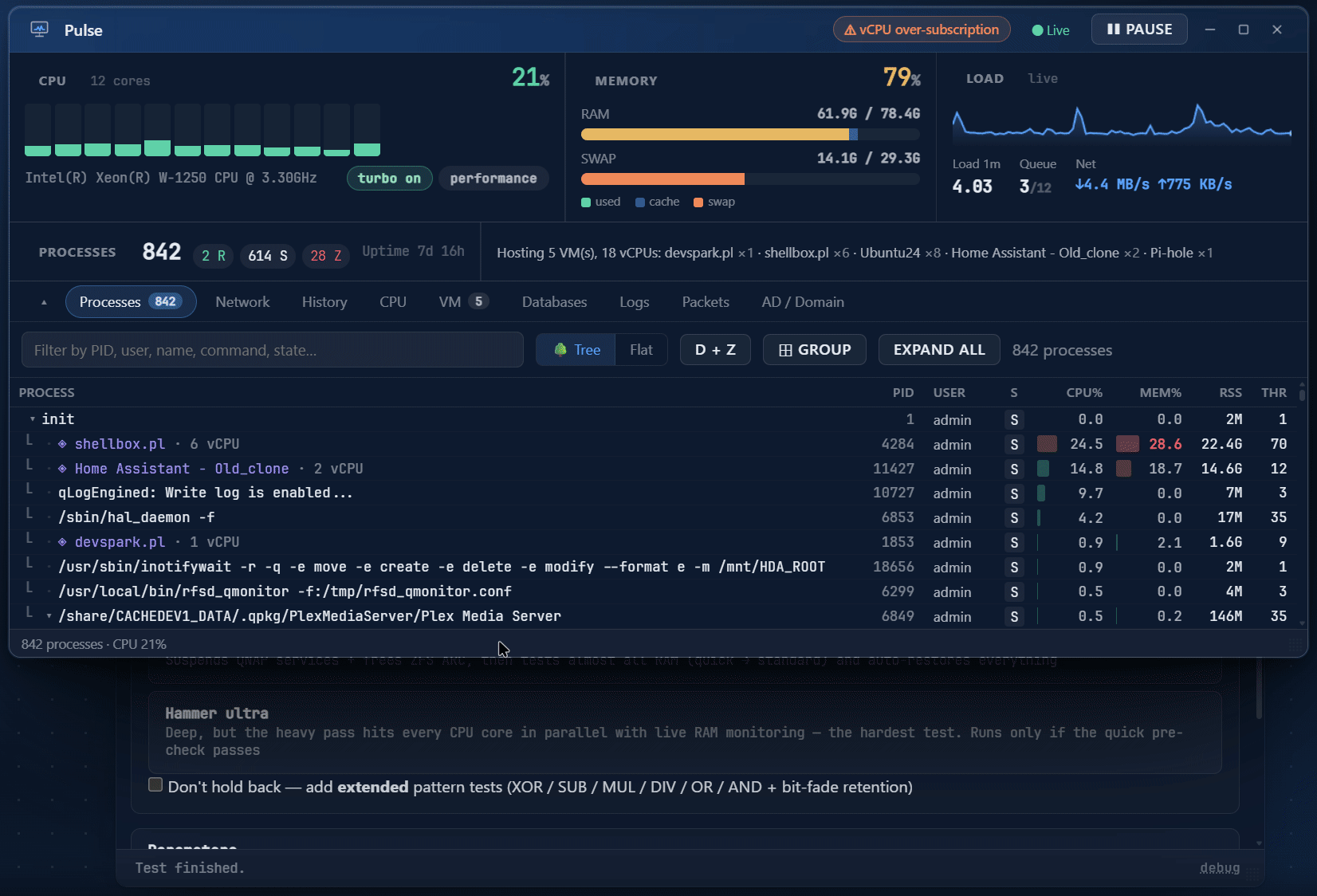Switch to the CPU tab
The height and width of the screenshot is (896, 1317).
click(393, 302)
